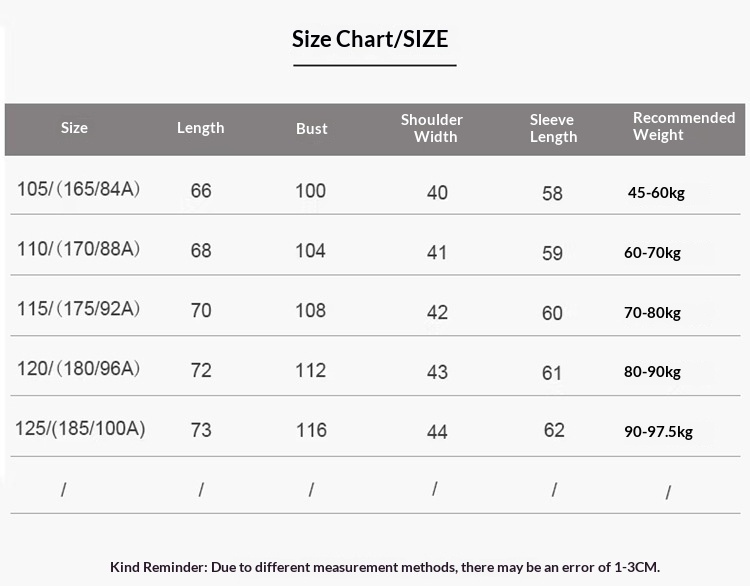Click the 90-97.5kg weight cell
The width and height of the screenshot is (750, 586).
tap(658, 432)
